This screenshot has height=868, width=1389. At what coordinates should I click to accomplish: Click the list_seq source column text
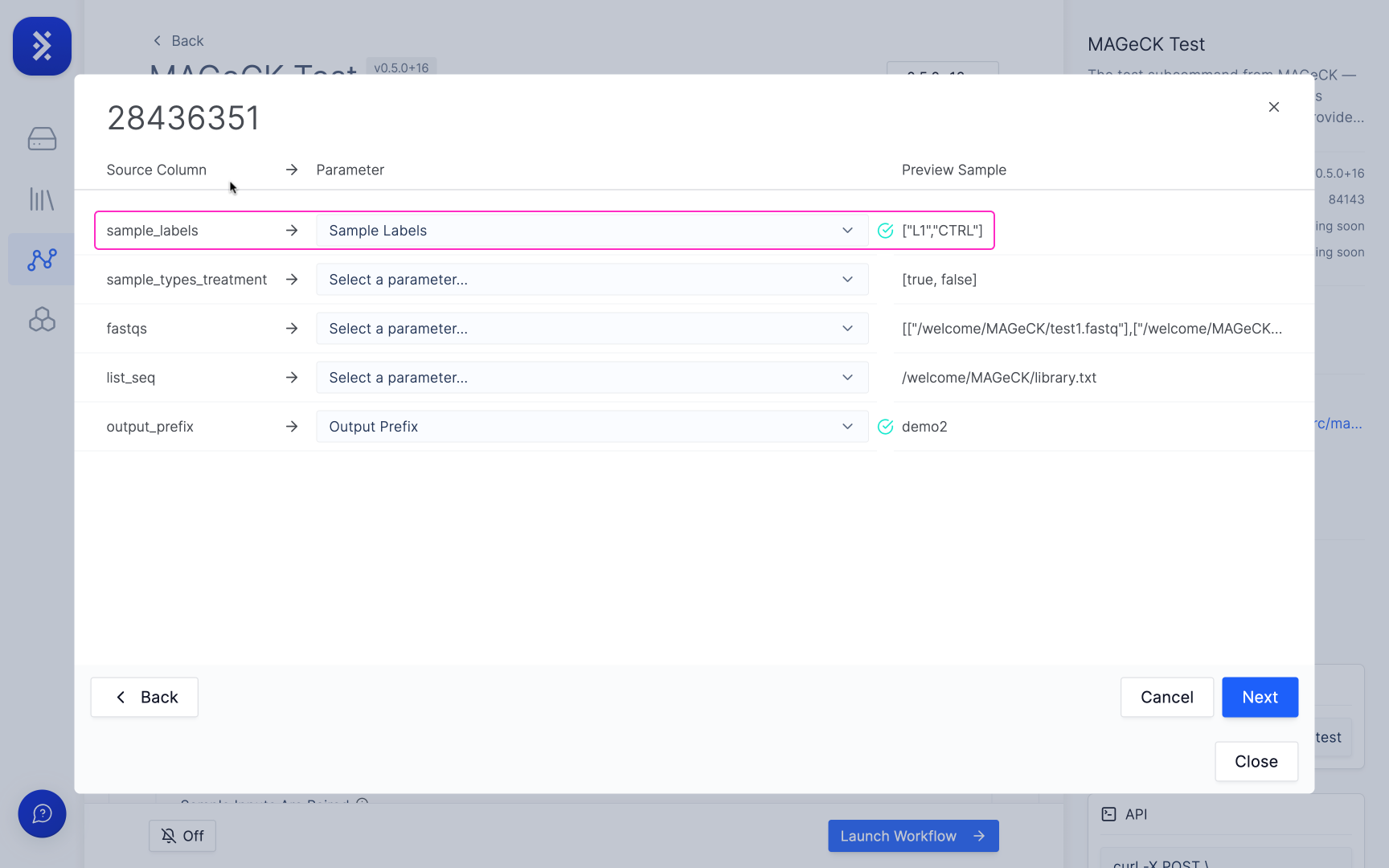click(131, 378)
